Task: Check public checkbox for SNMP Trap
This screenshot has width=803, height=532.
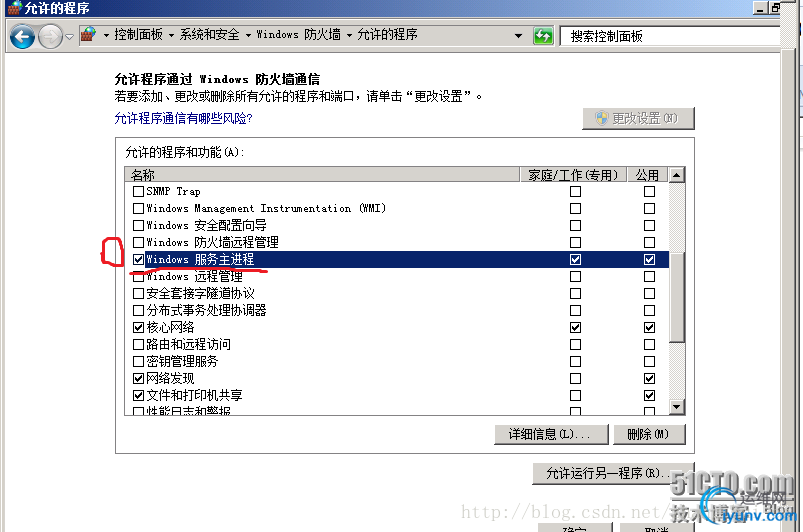Action: [649, 191]
